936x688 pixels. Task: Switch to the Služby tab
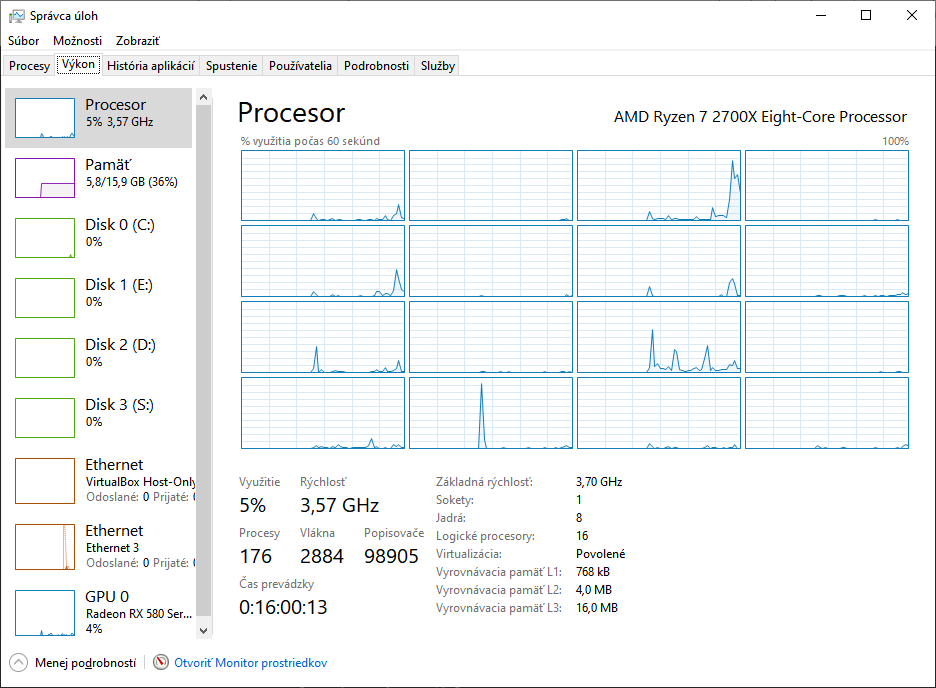[438, 66]
